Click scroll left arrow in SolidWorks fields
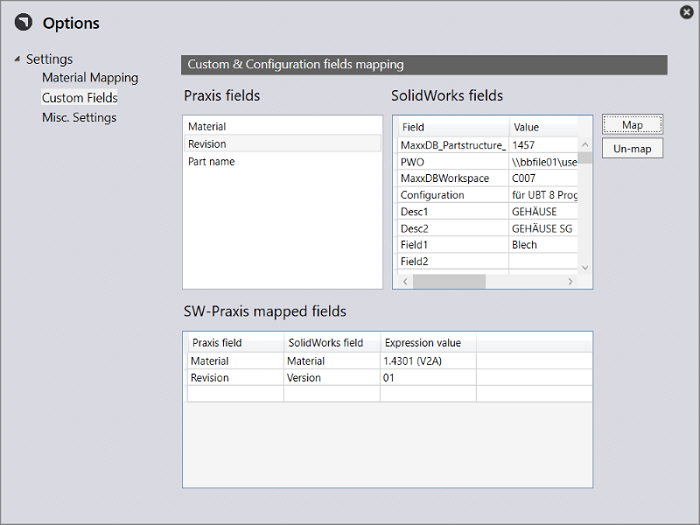Viewport: 700px width, 525px height. pos(405,281)
